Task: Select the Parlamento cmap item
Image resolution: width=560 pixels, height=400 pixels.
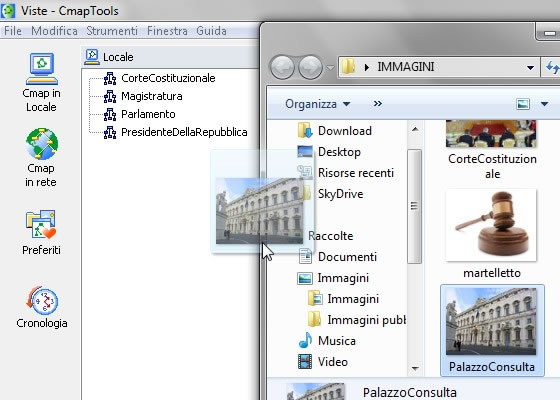Action: [x=139, y=114]
